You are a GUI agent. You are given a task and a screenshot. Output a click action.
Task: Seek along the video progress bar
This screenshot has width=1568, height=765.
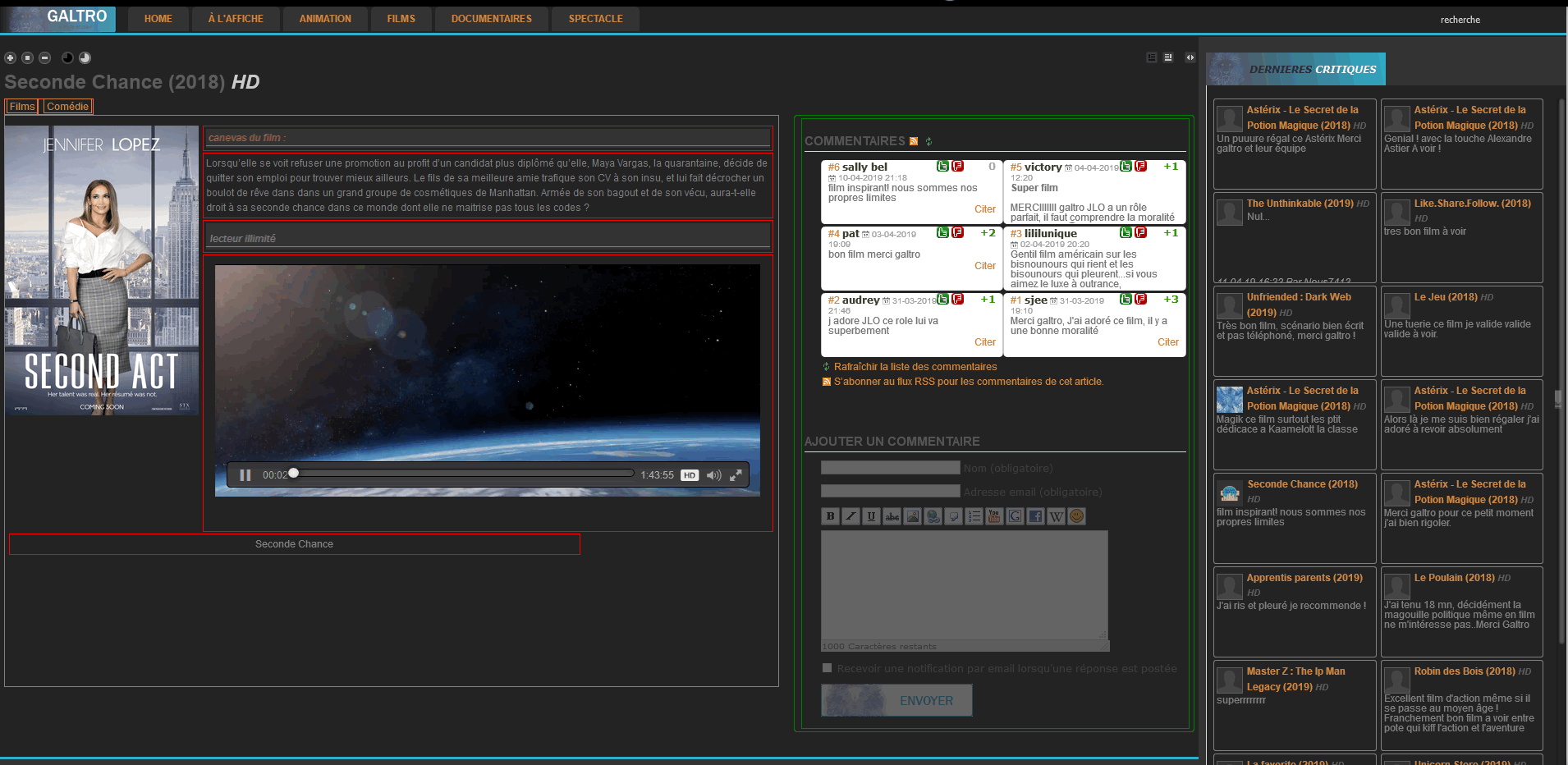click(x=464, y=474)
